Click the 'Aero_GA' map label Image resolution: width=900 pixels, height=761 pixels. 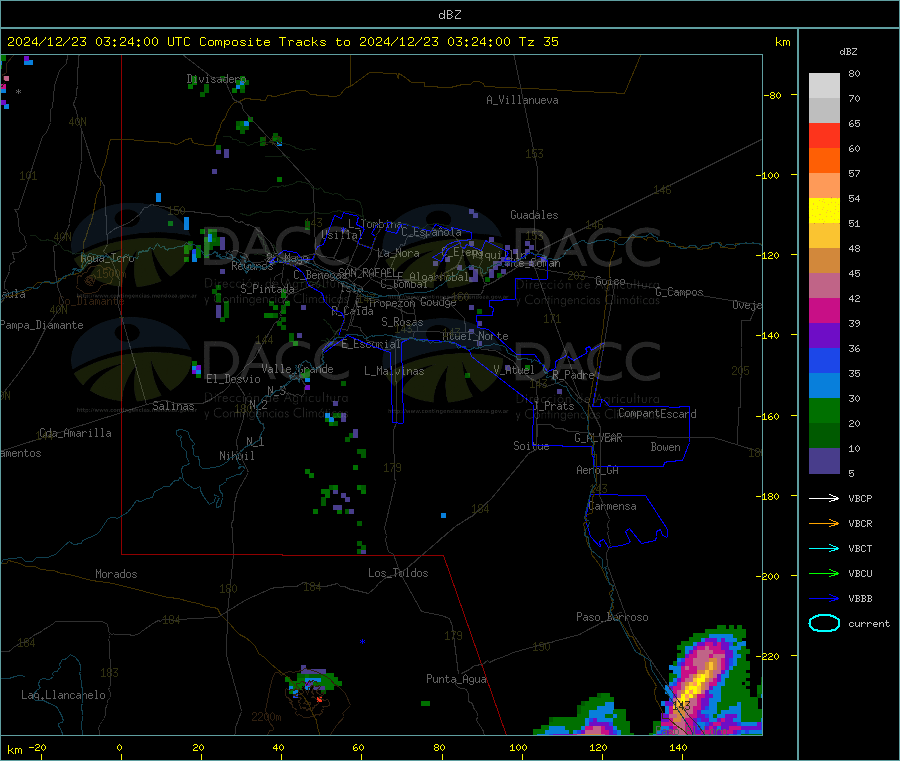pyautogui.click(x=597, y=470)
